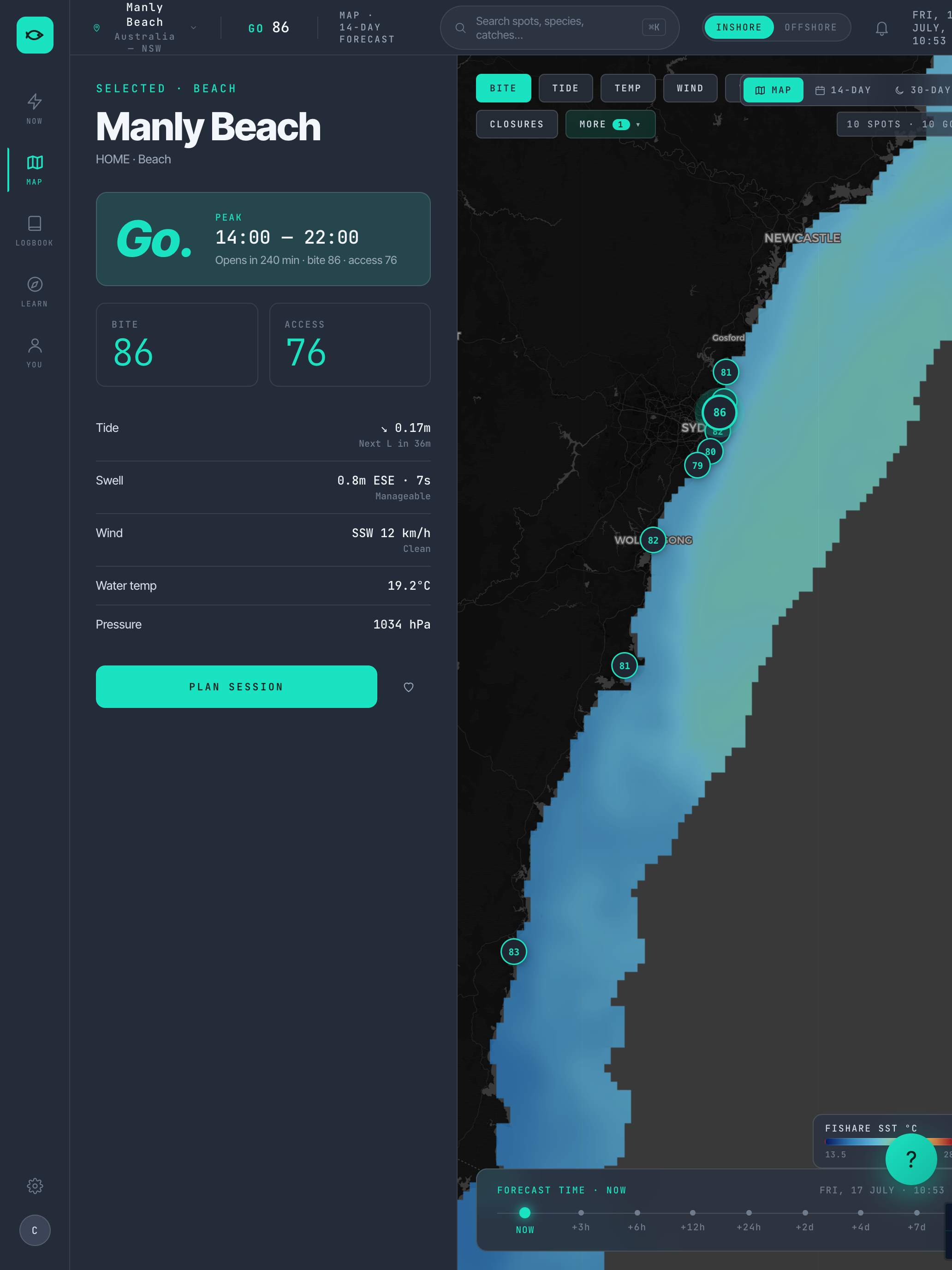Click the Fishare SST color legend
Screen dimensions: 952x1270
tap(882, 1141)
